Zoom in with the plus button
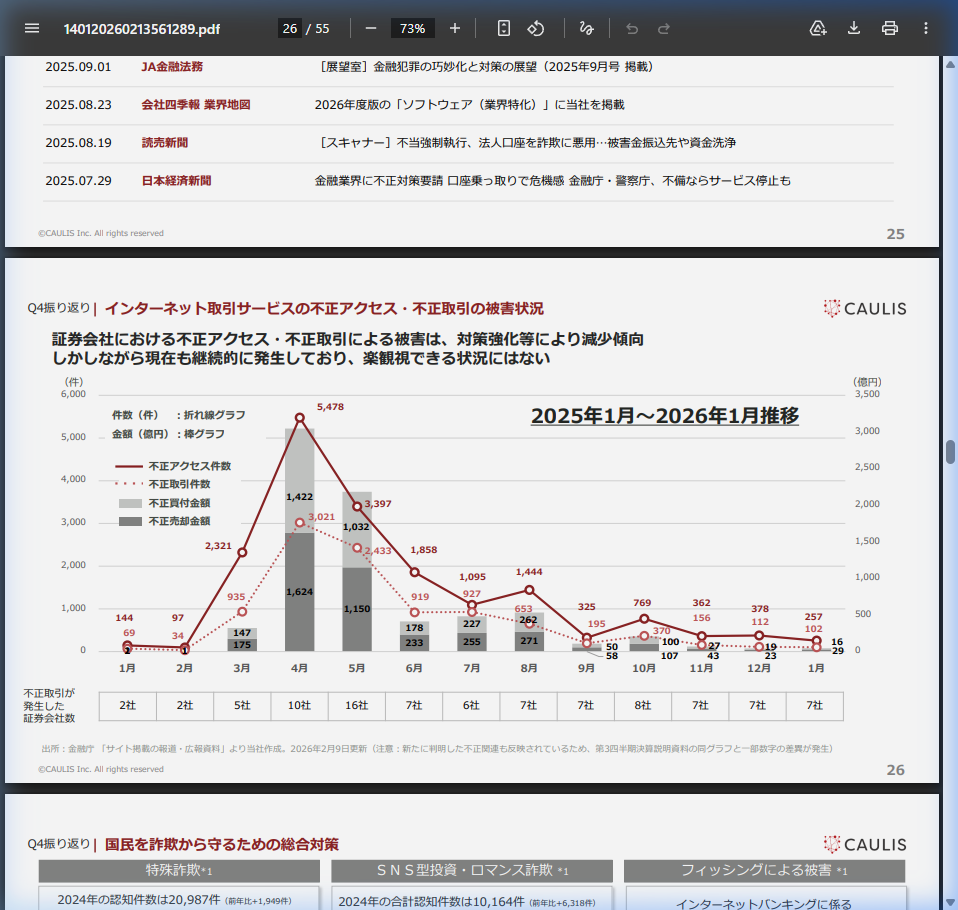Screen dimensions: 958x910 pyautogui.click(x=455, y=28)
